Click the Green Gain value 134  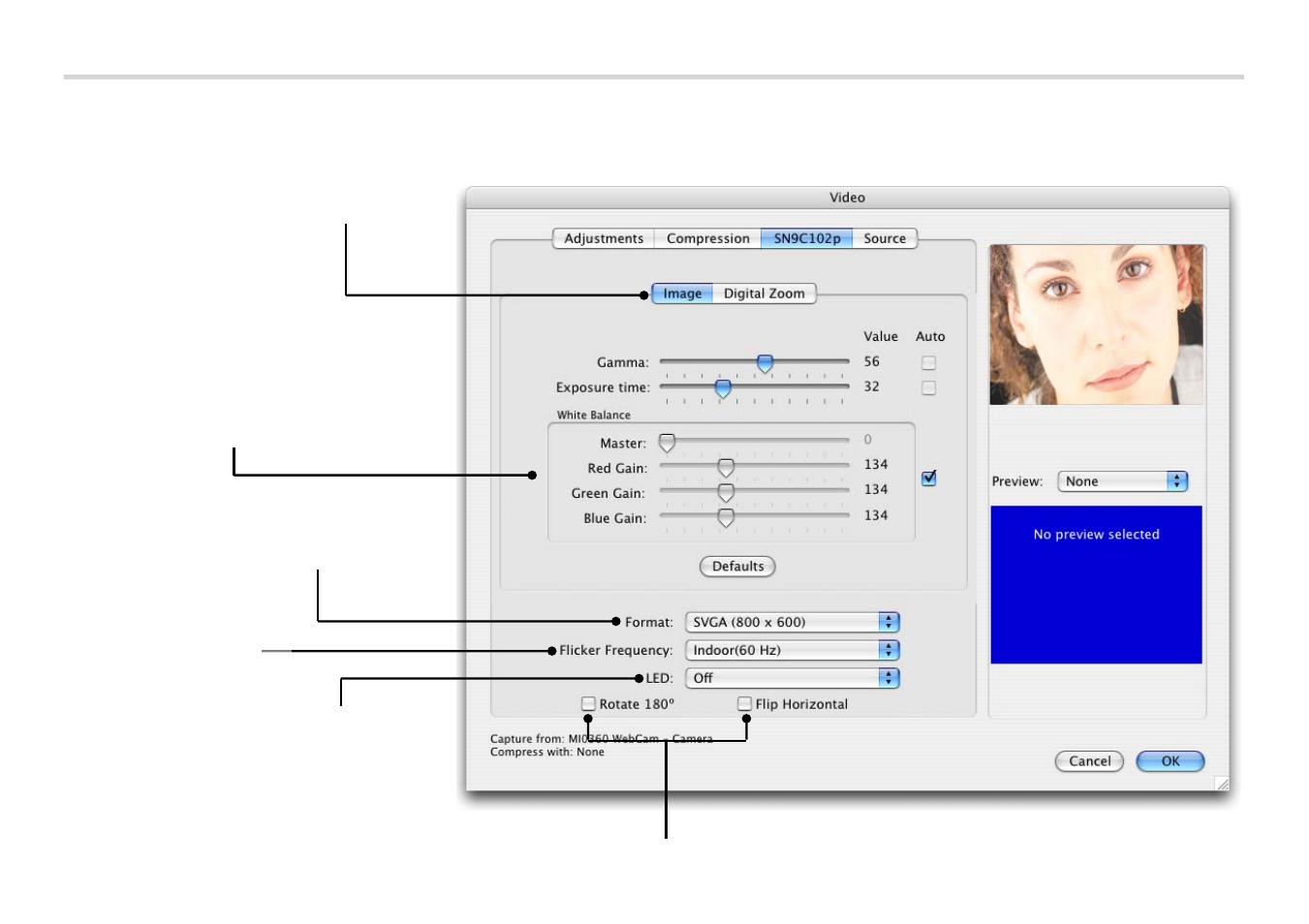(x=876, y=489)
